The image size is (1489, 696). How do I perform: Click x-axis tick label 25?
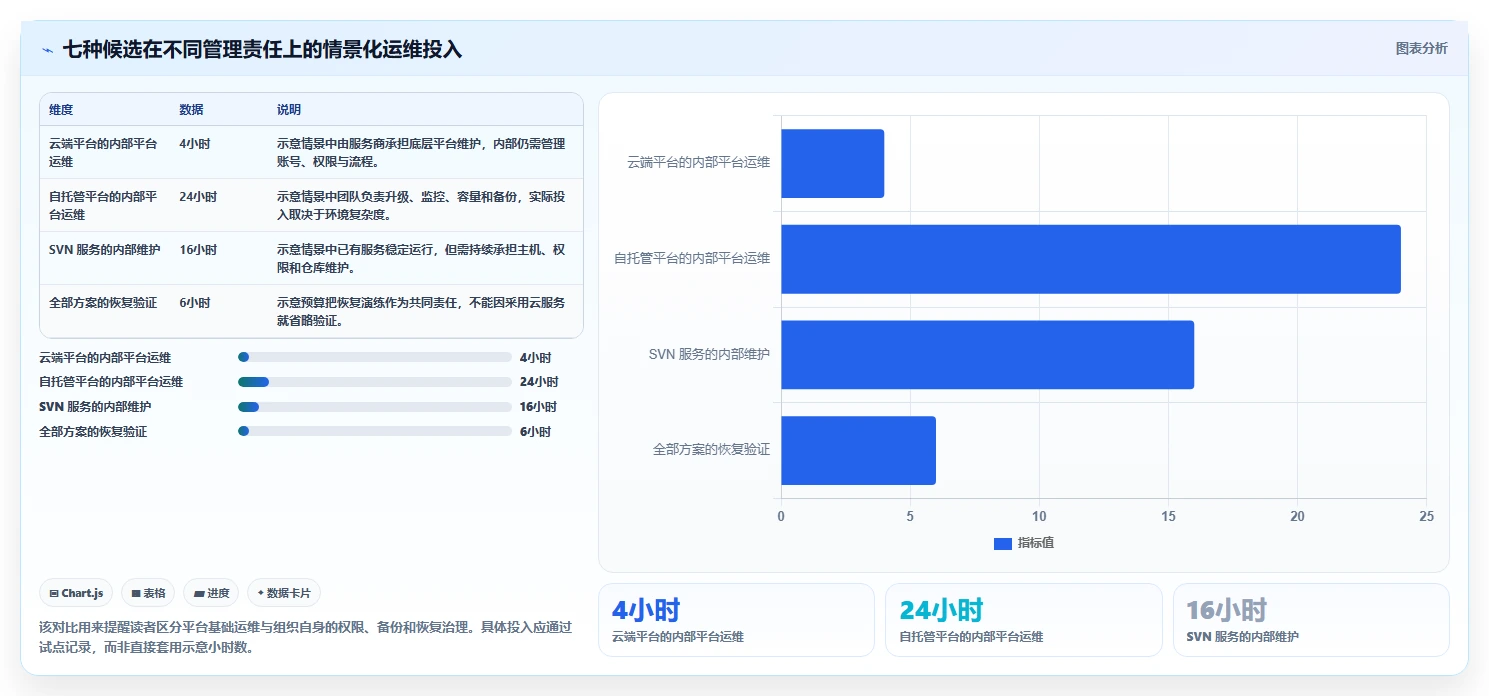1426,517
